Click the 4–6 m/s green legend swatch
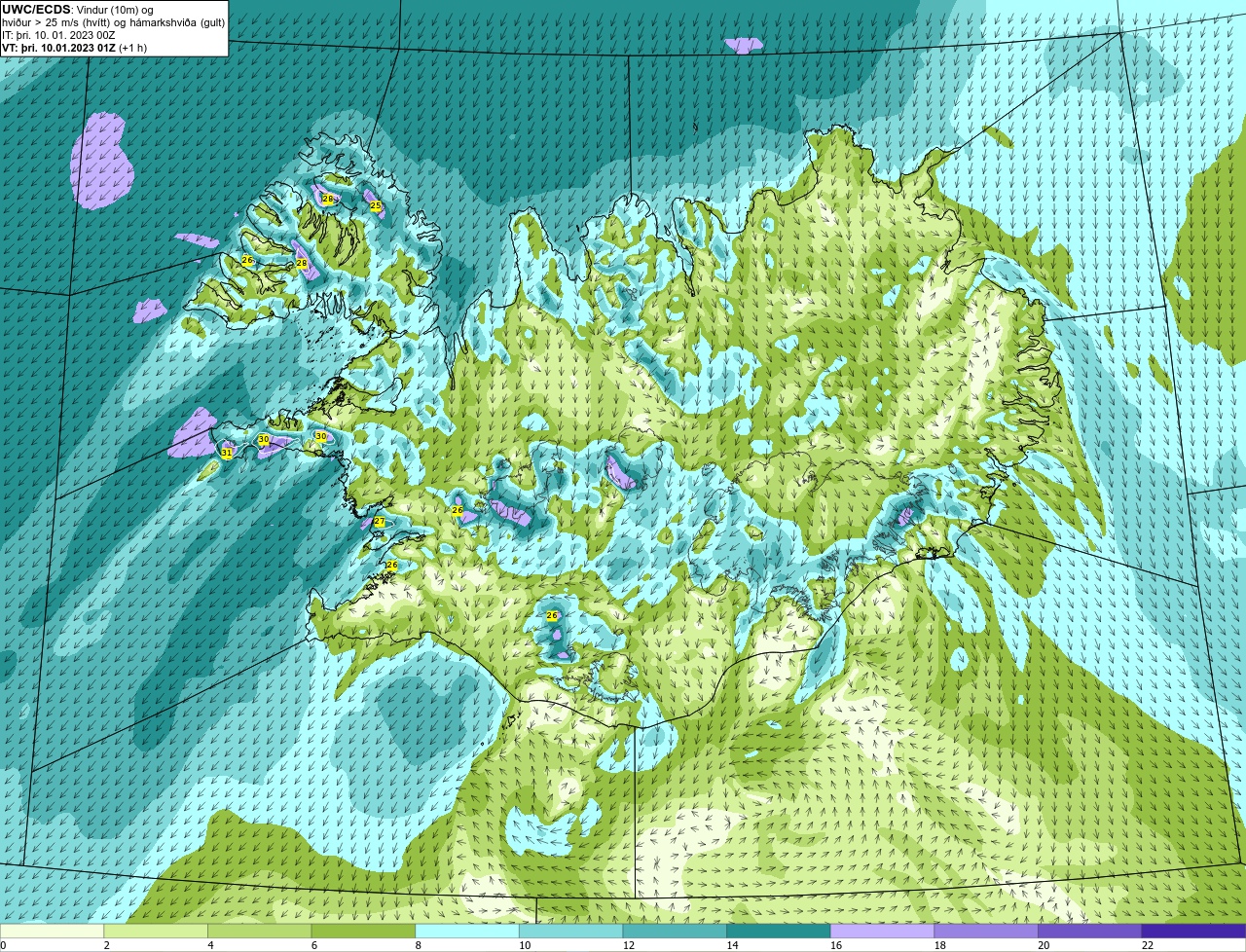The image size is (1246, 952). coord(260,932)
